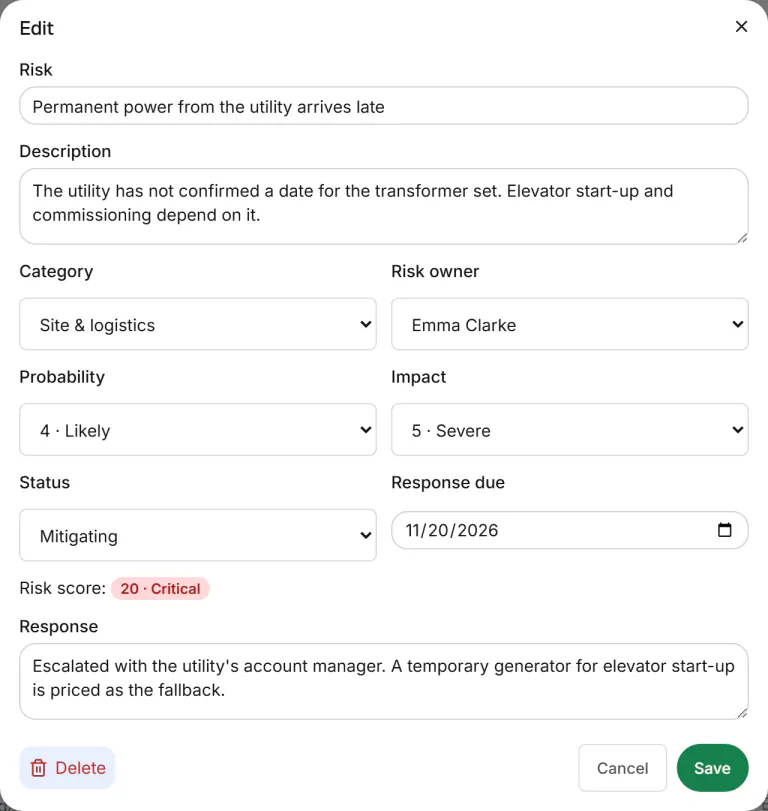The image size is (768, 811).
Task: Click into the Response text area
Action: coord(384,682)
